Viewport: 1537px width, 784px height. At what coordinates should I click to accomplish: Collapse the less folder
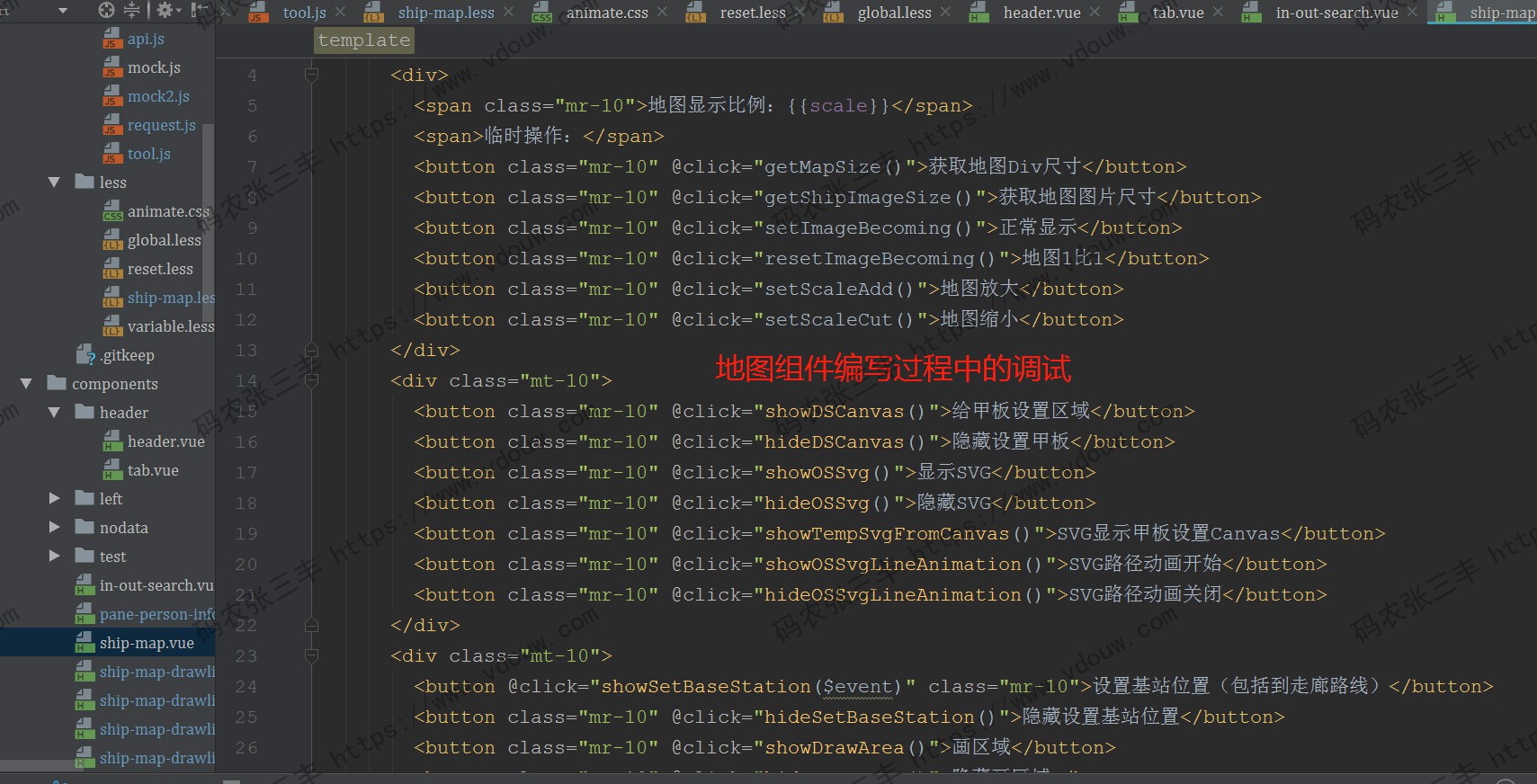coord(54,183)
